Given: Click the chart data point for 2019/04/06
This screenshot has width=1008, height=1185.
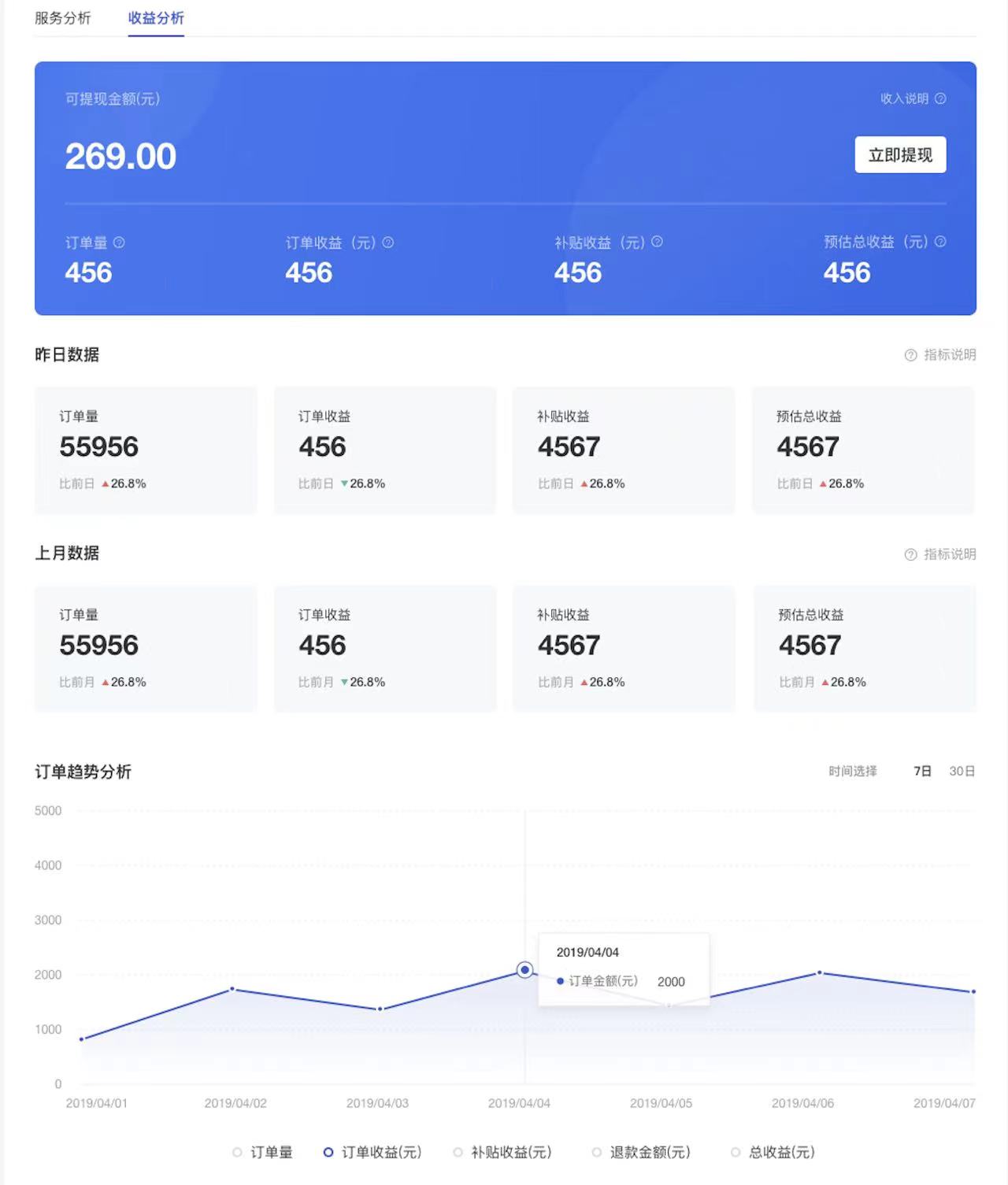Looking at the screenshot, I should [820, 973].
